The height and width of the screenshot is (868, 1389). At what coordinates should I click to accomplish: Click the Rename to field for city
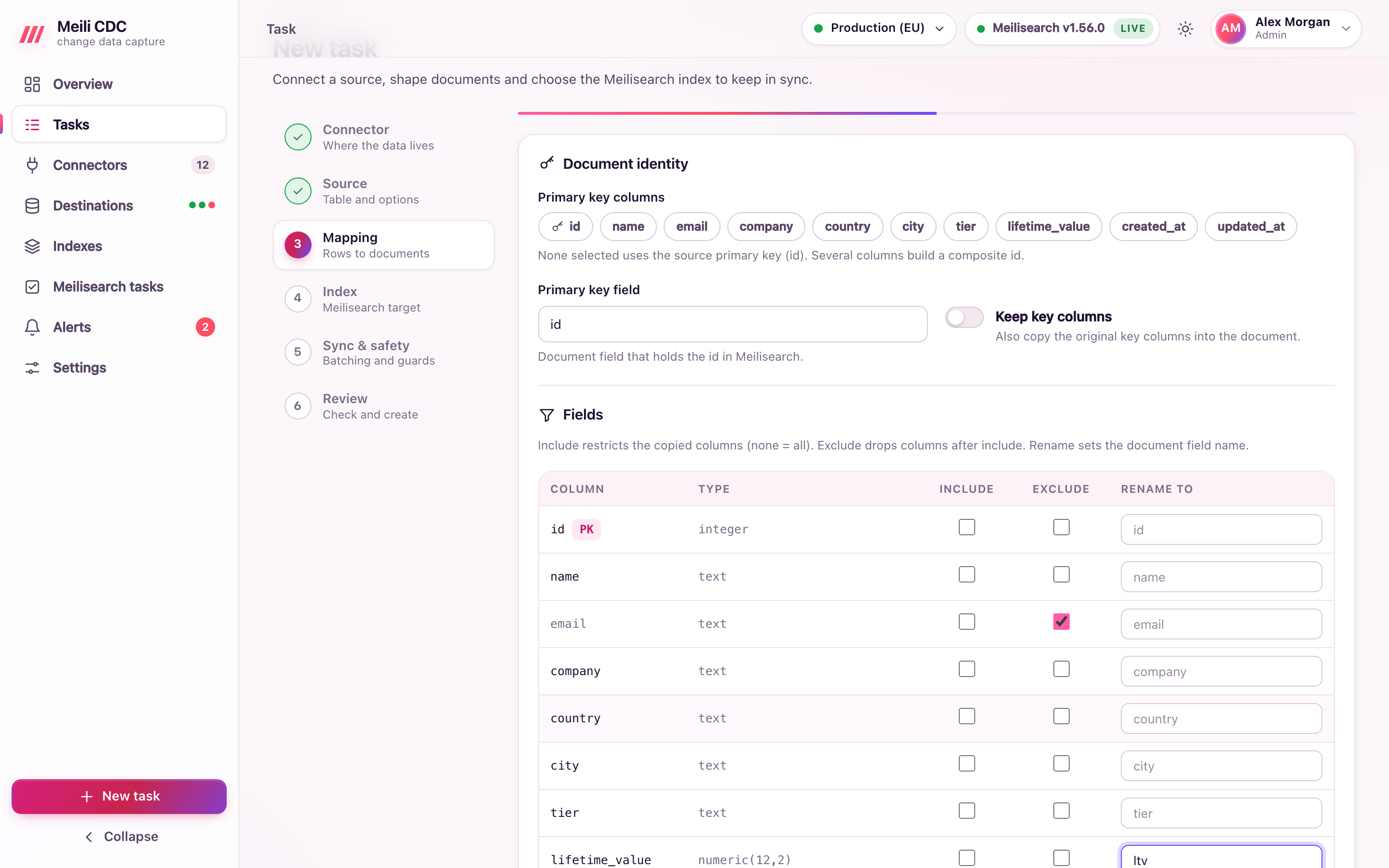(1221, 766)
